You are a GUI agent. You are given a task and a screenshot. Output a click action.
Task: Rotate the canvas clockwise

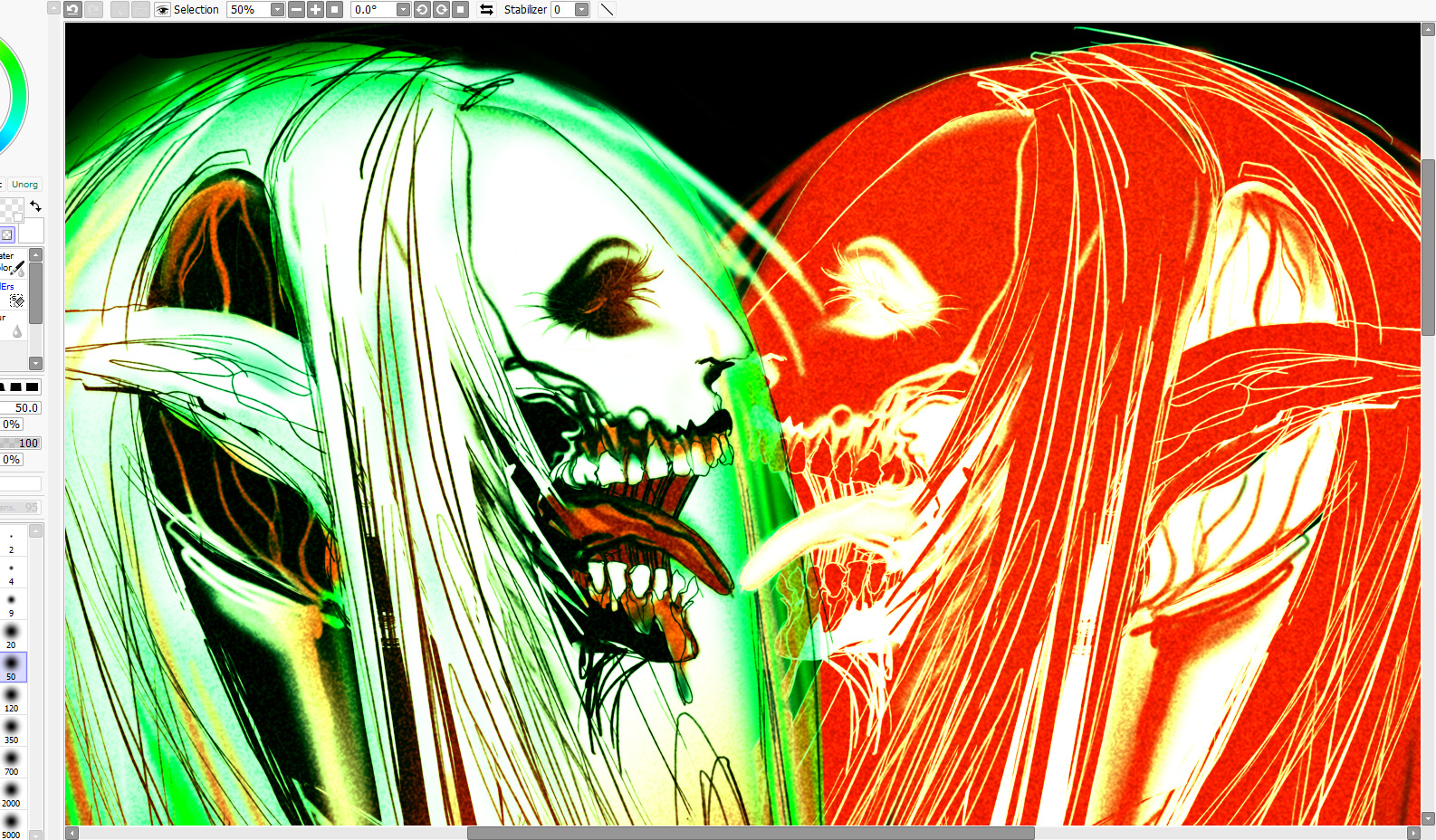point(441,10)
